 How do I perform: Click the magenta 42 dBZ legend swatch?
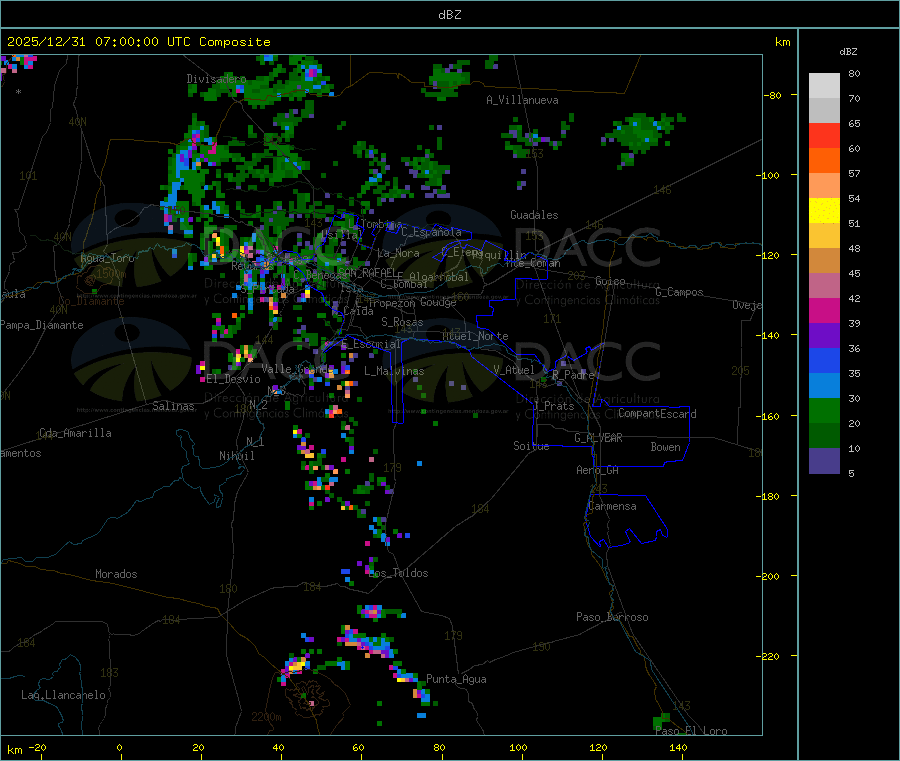pos(824,310)
